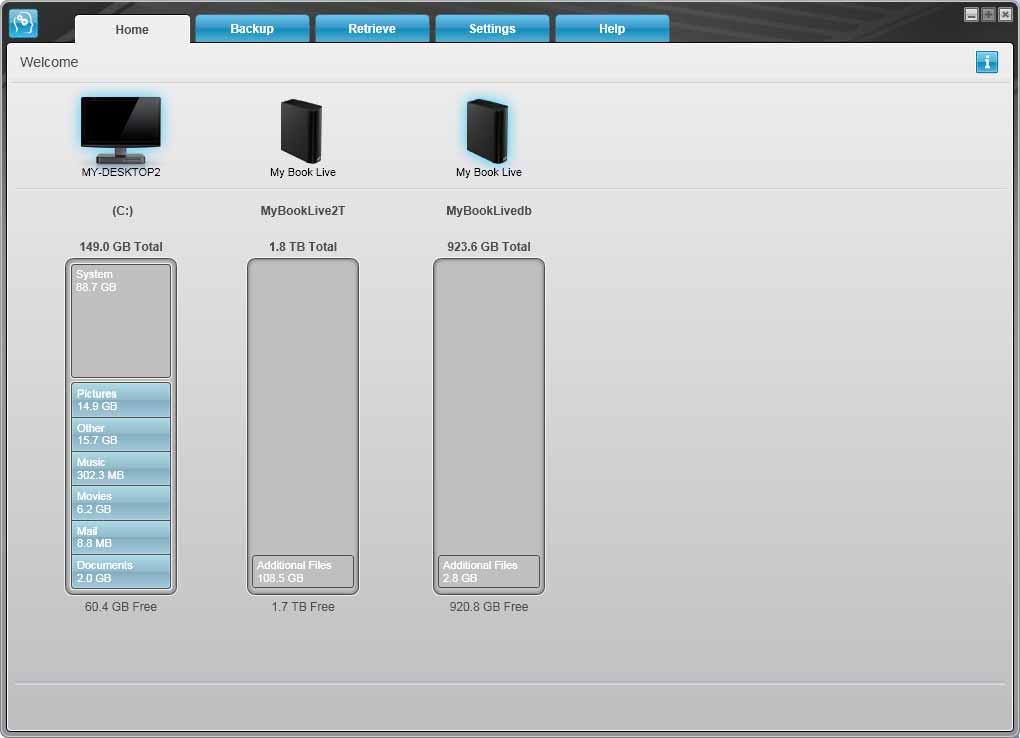This screenshot has width=1020, height=738.
Task: Select the Documents 2.0 GB category
Action: coord(121,571)
